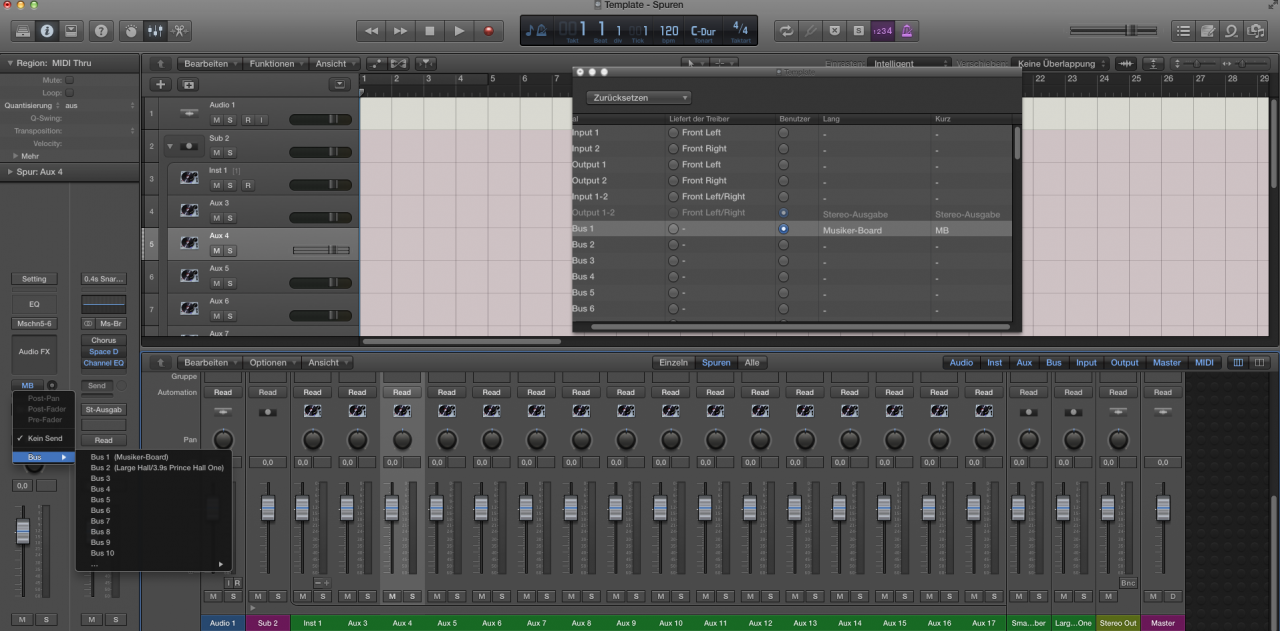Open Smart Controls knob icon
The height and width of the screenshot is (631, 1280).
point(131,31)
